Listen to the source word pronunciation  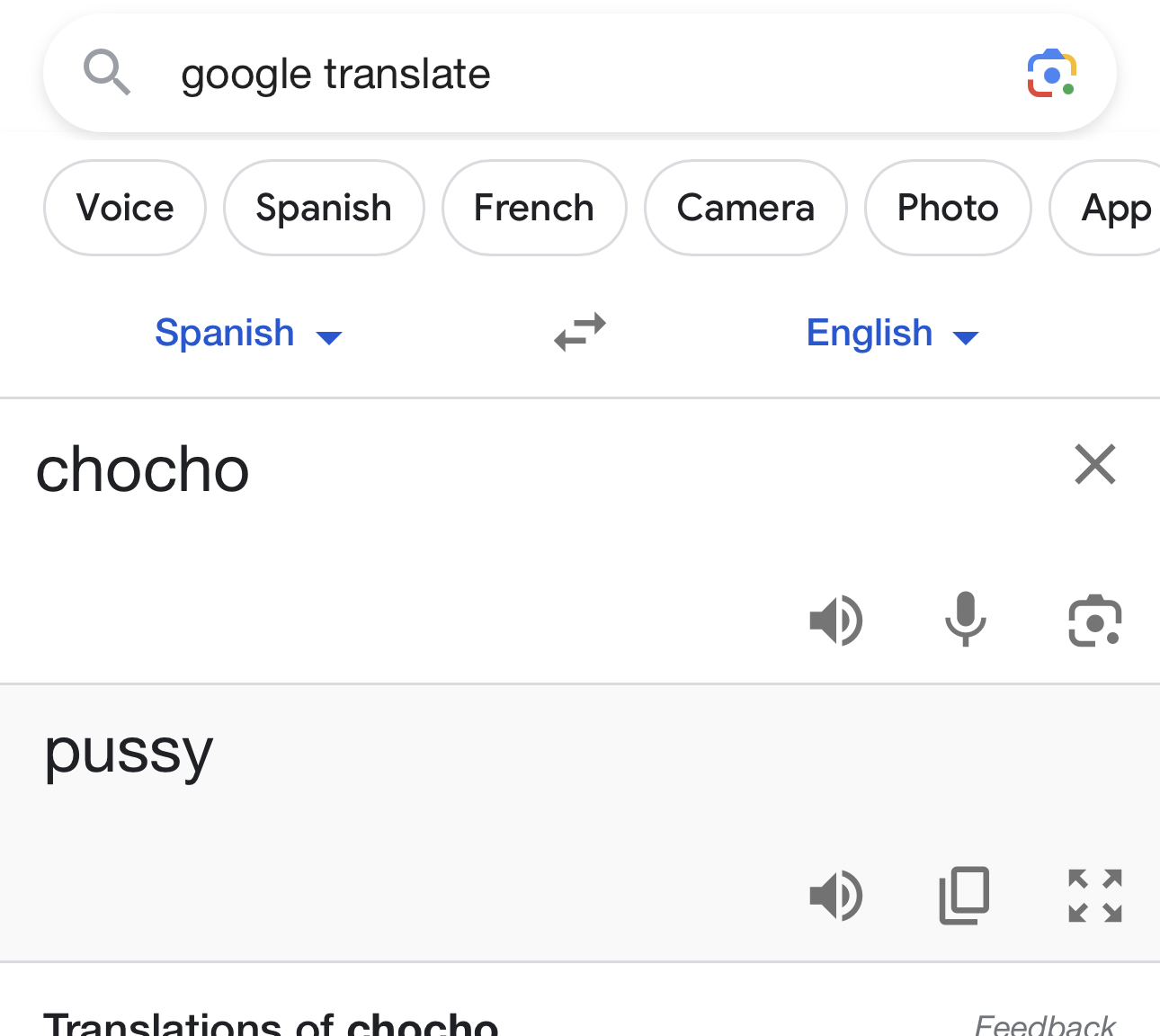pos(836,621)
